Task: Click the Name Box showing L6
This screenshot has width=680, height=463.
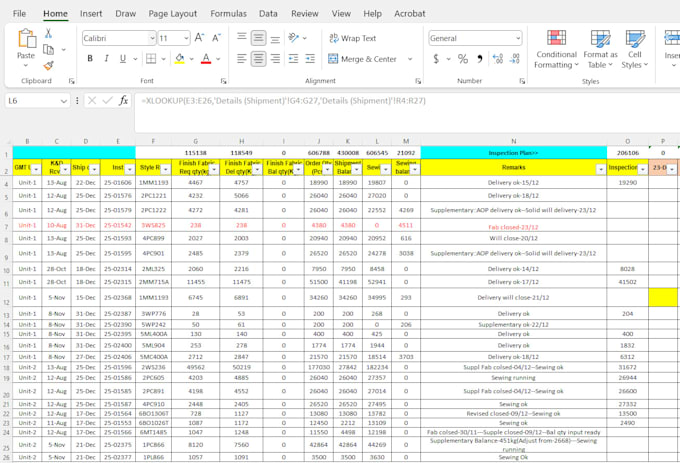Action: (x=37, y=101)
